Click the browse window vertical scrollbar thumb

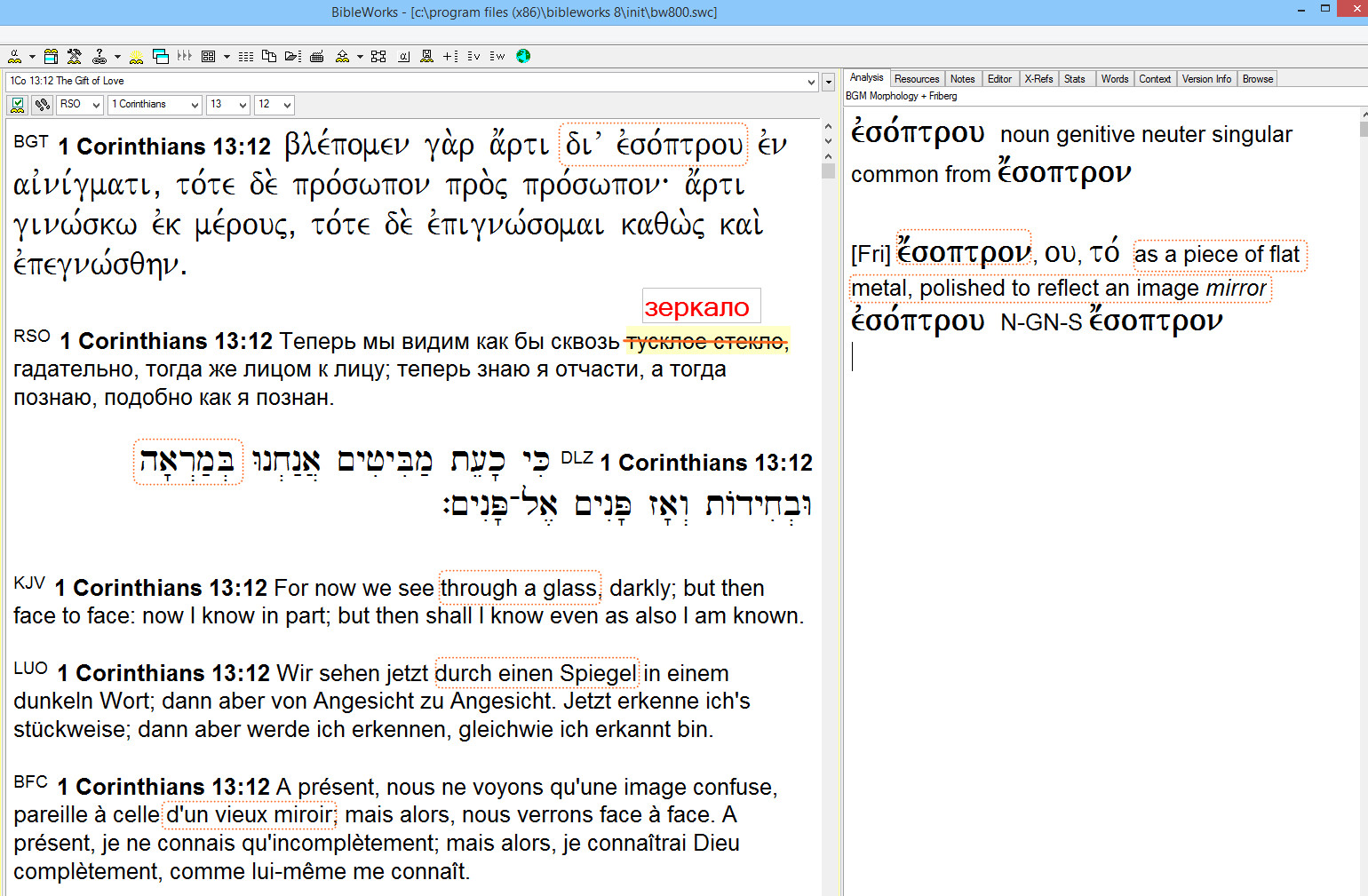point(829,170)
